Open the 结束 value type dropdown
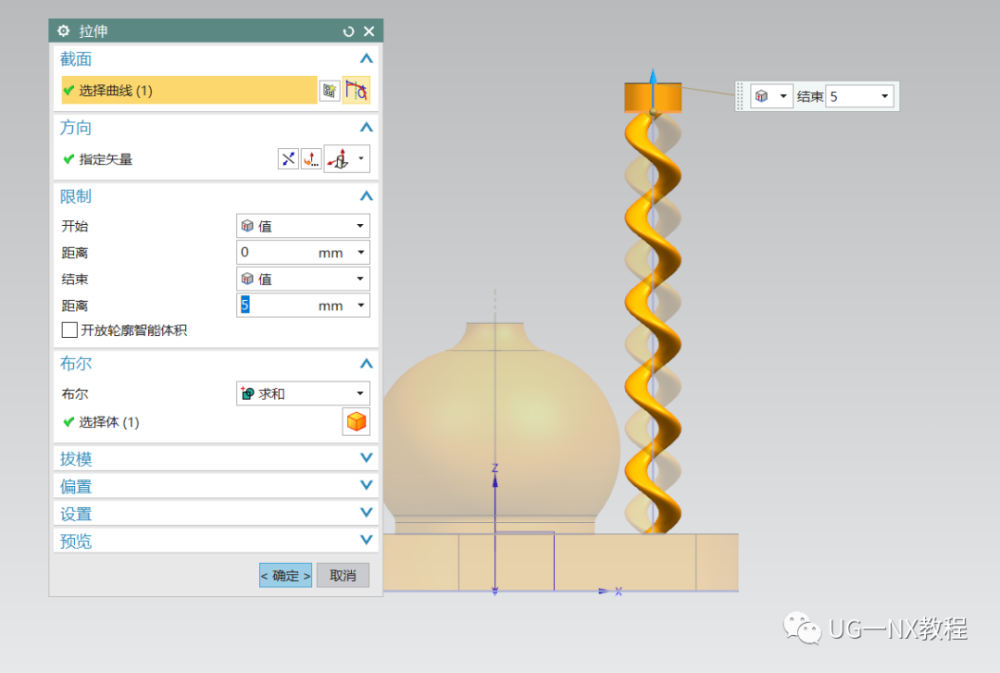 [303, 279]
